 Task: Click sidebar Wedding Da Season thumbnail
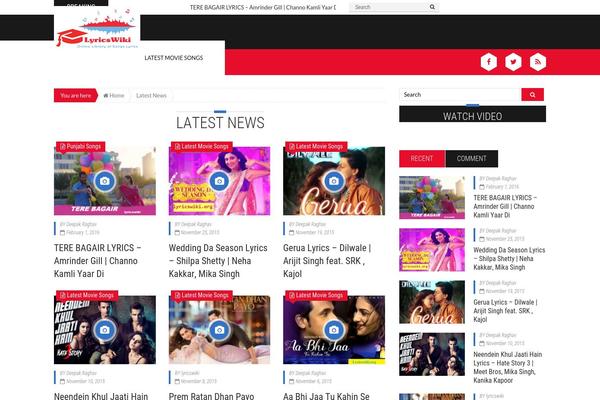pos(432,250)
